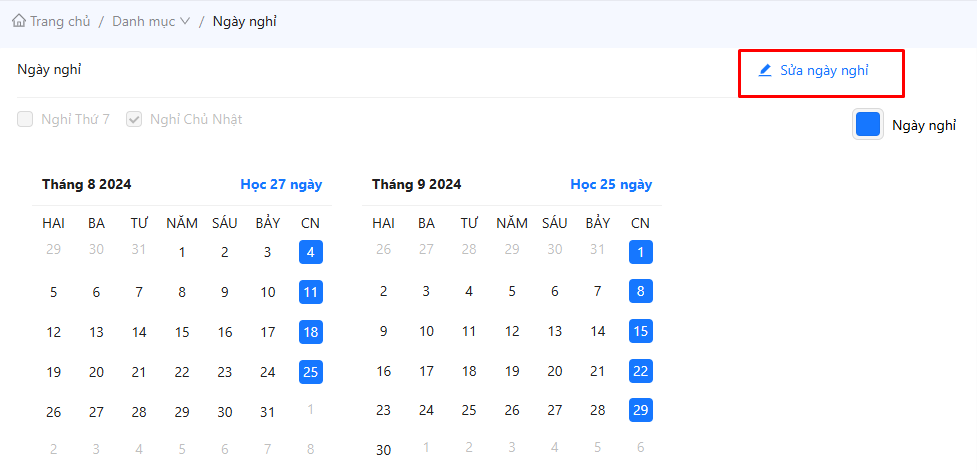977x471 pixels.
Task: Click the Danh mục chevron arrow
Action: [x=185, y=21]
